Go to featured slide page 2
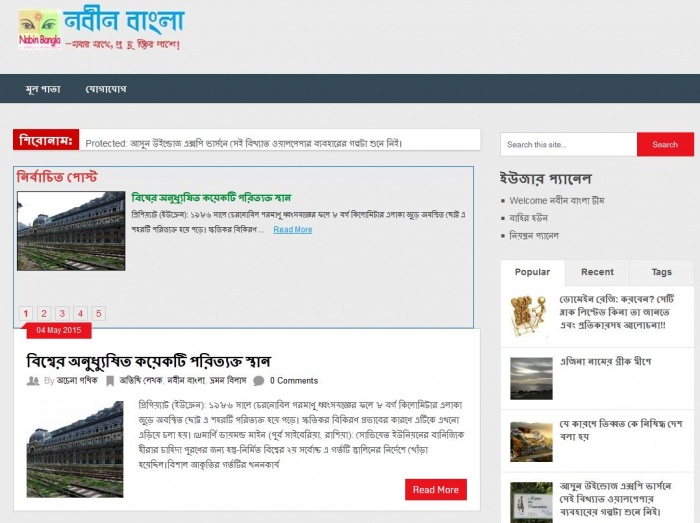700x523 pixels. pyautogui.click(x=44, y=313)
